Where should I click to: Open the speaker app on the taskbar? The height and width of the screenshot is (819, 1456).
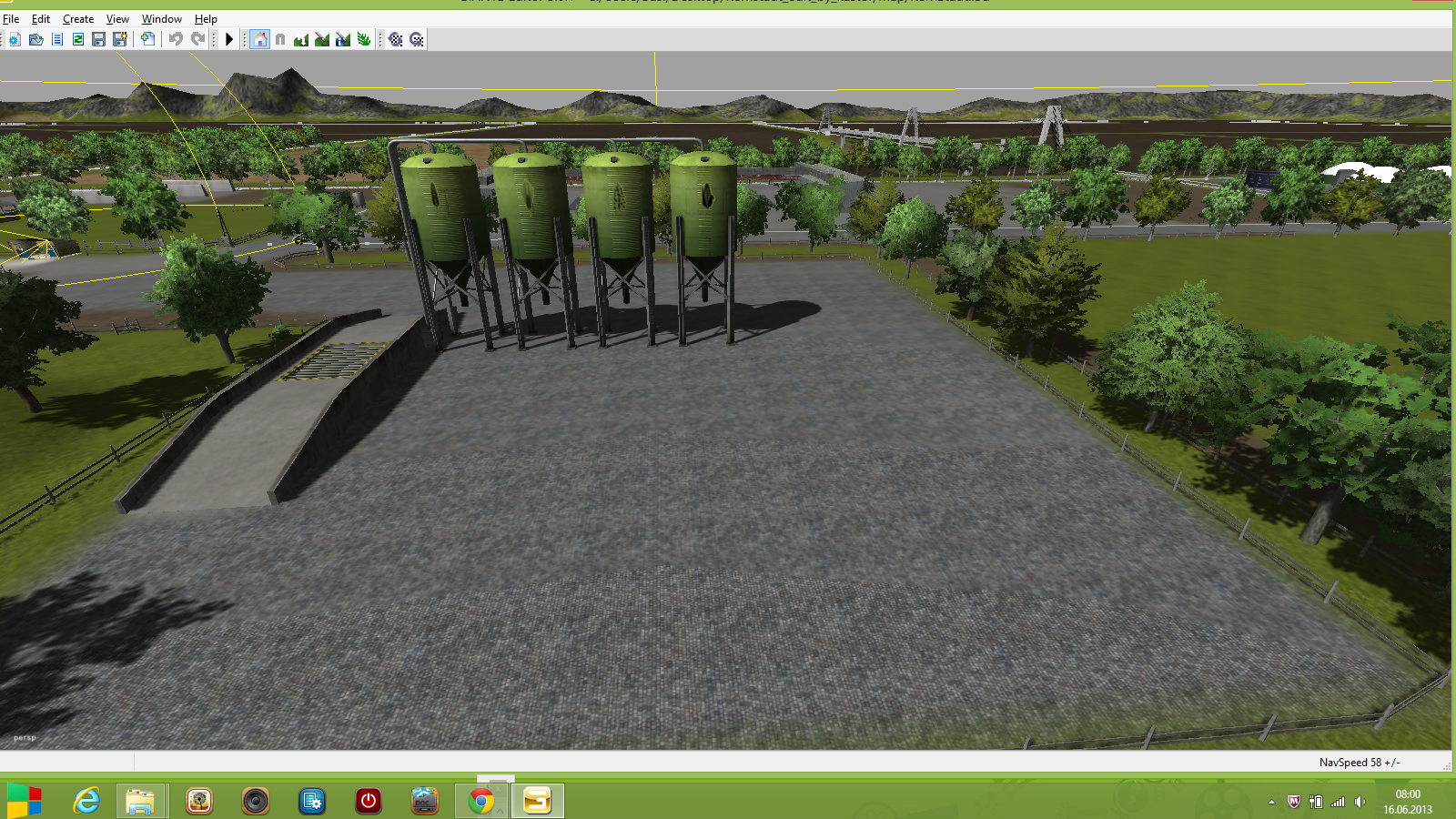point(256,801)
